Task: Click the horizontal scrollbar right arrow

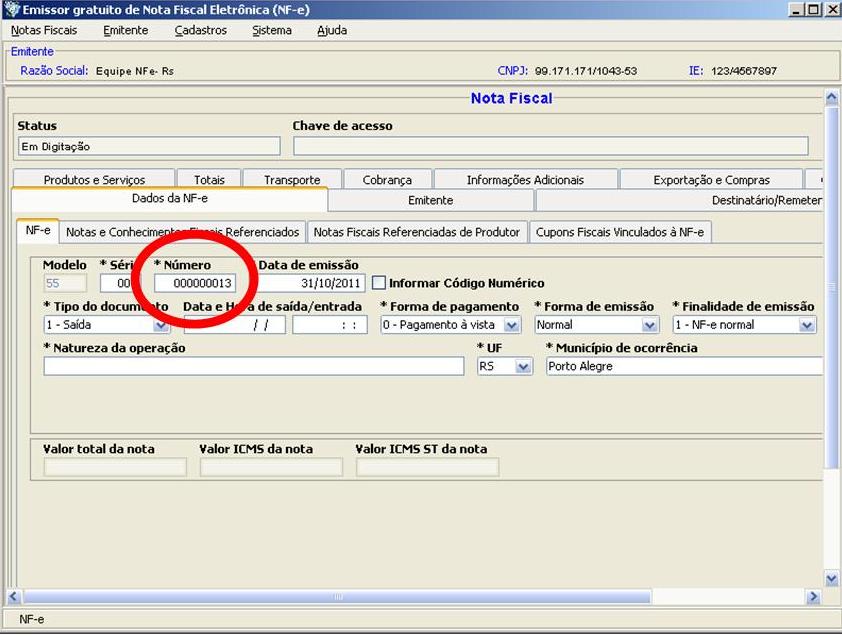Action: point(814,596)
